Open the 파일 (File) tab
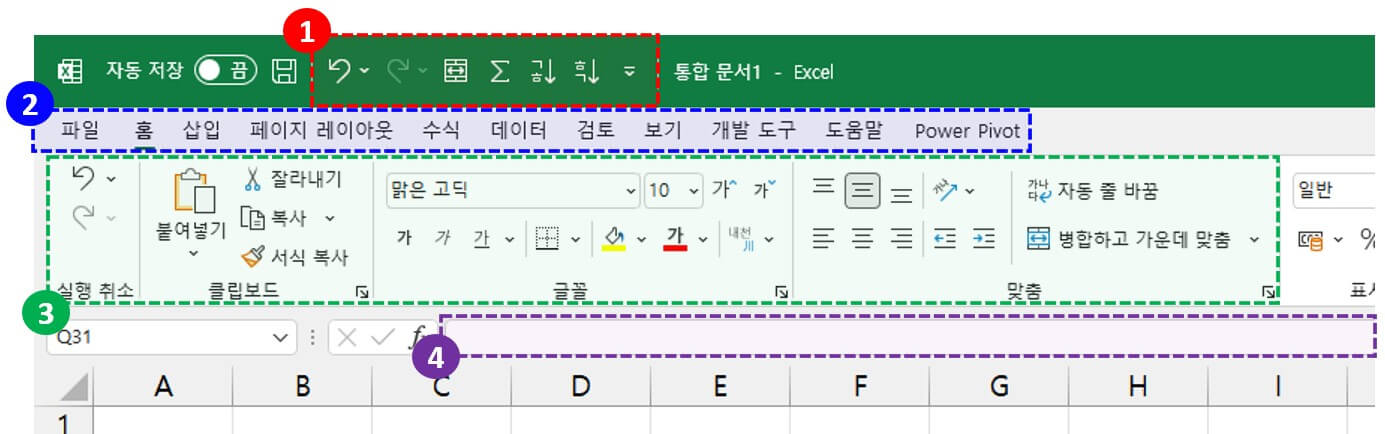 point(80,130)
